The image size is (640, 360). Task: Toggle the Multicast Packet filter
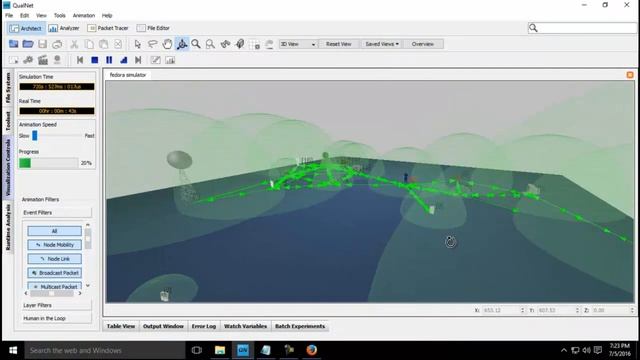coord(54,286)
